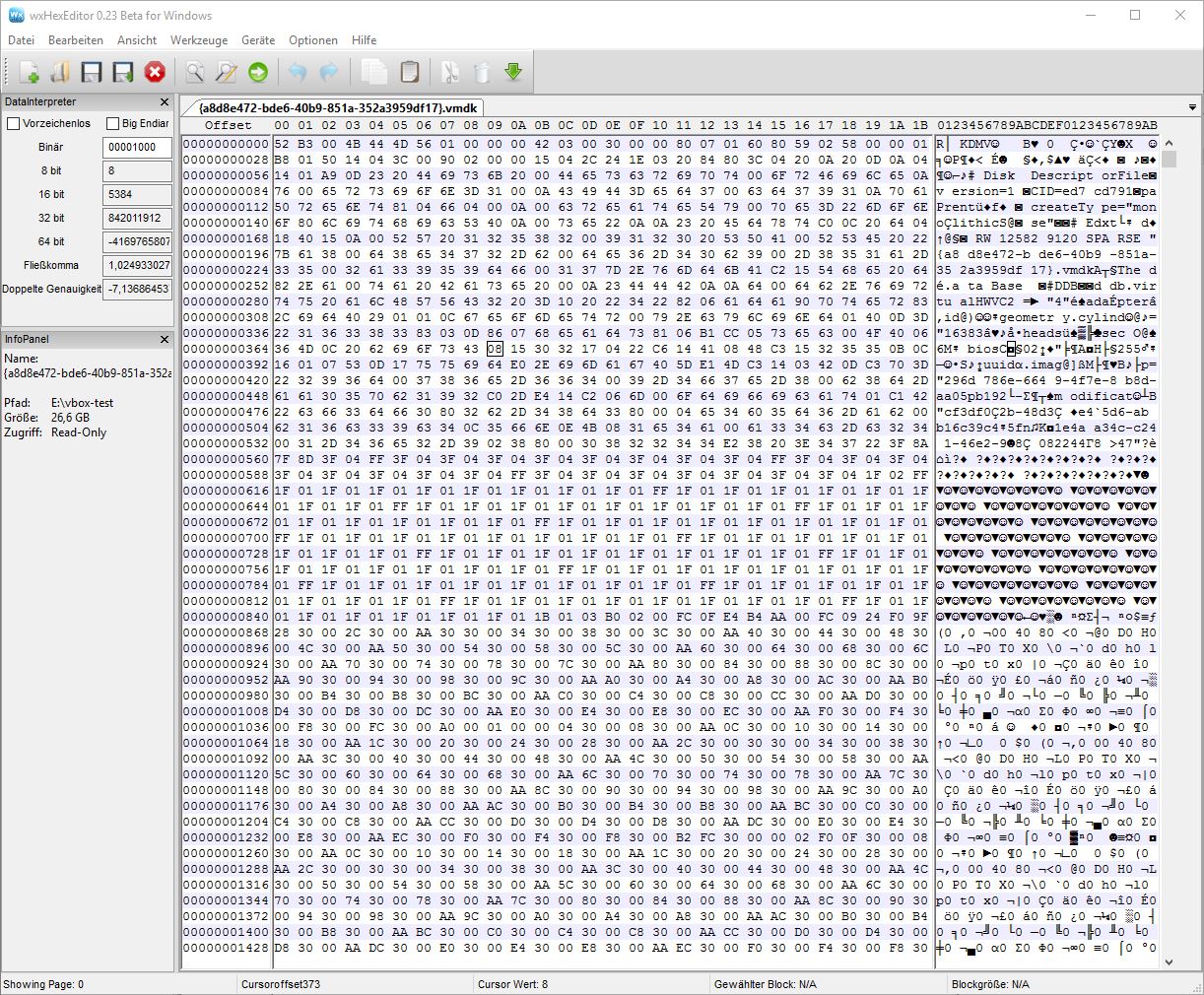Screen dimensions: 1204x995
Task: Click 'Blockgröße: N/A' status entry
Action: tap(990, 984)
